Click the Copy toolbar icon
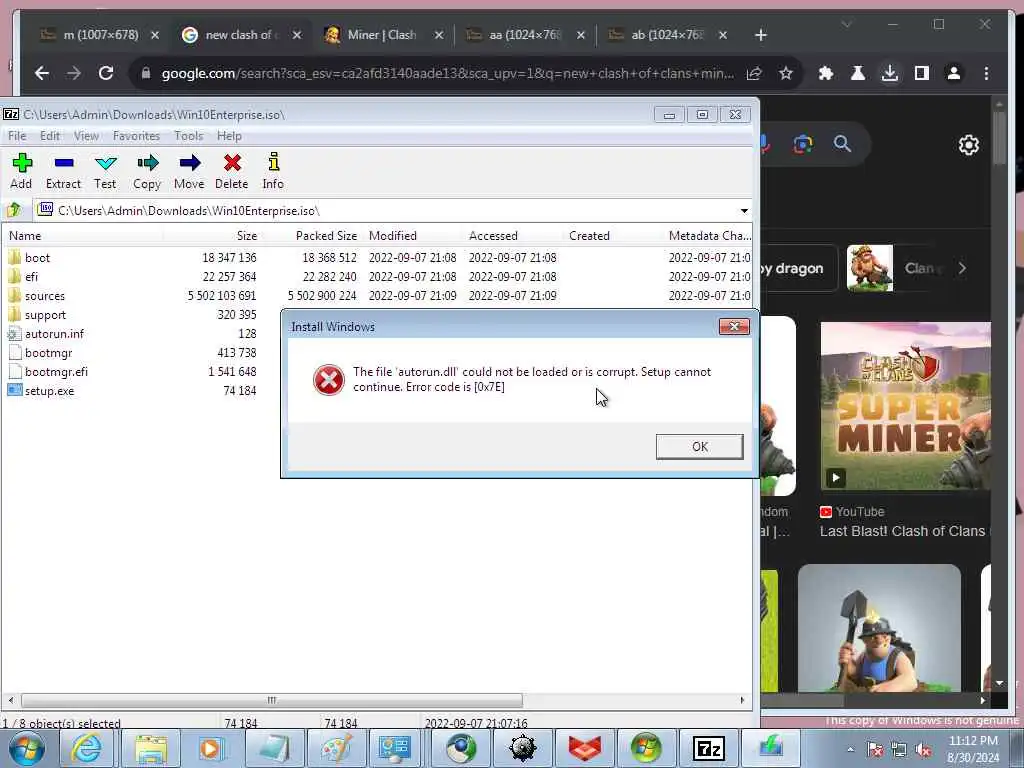Viewport: 1024px width, 768px height. (x=148, y=170)
